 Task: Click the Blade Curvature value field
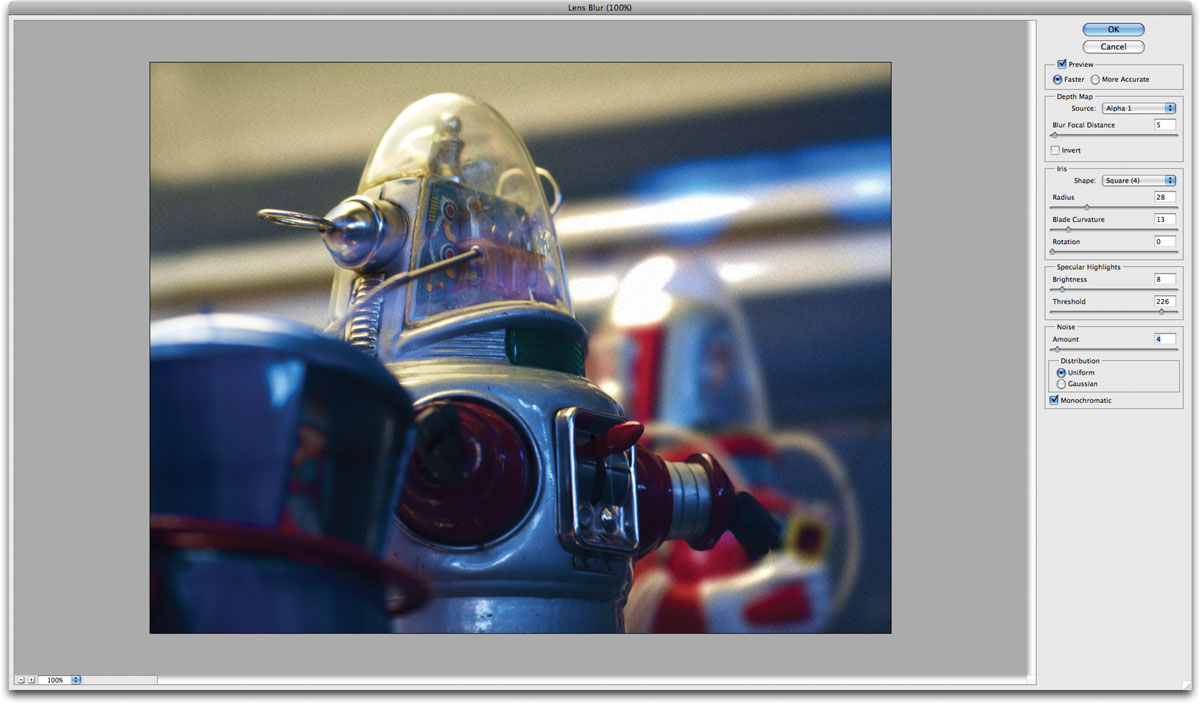point(1167,219)
